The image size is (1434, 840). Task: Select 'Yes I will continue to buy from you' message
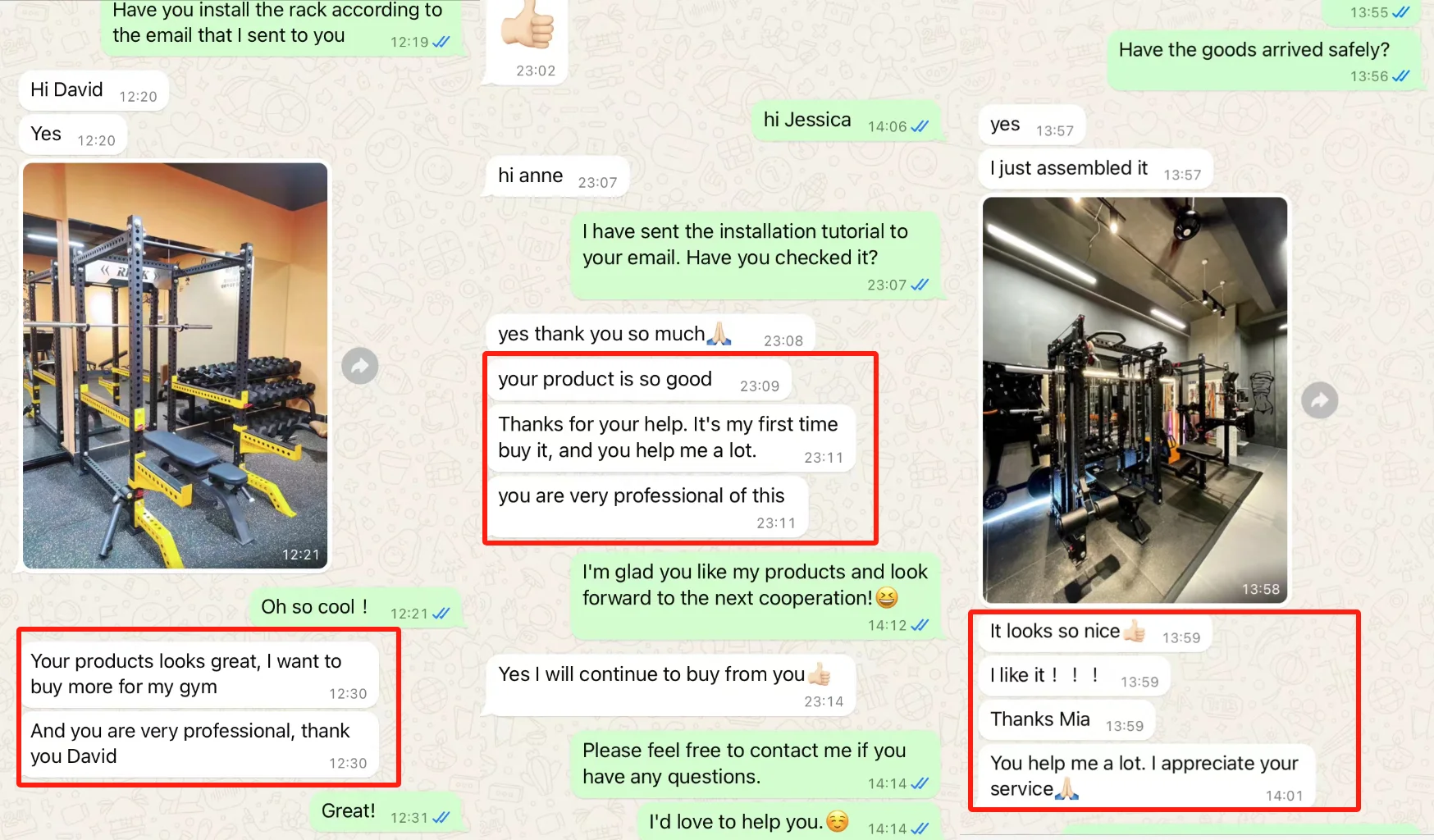(x=671, y=685)
